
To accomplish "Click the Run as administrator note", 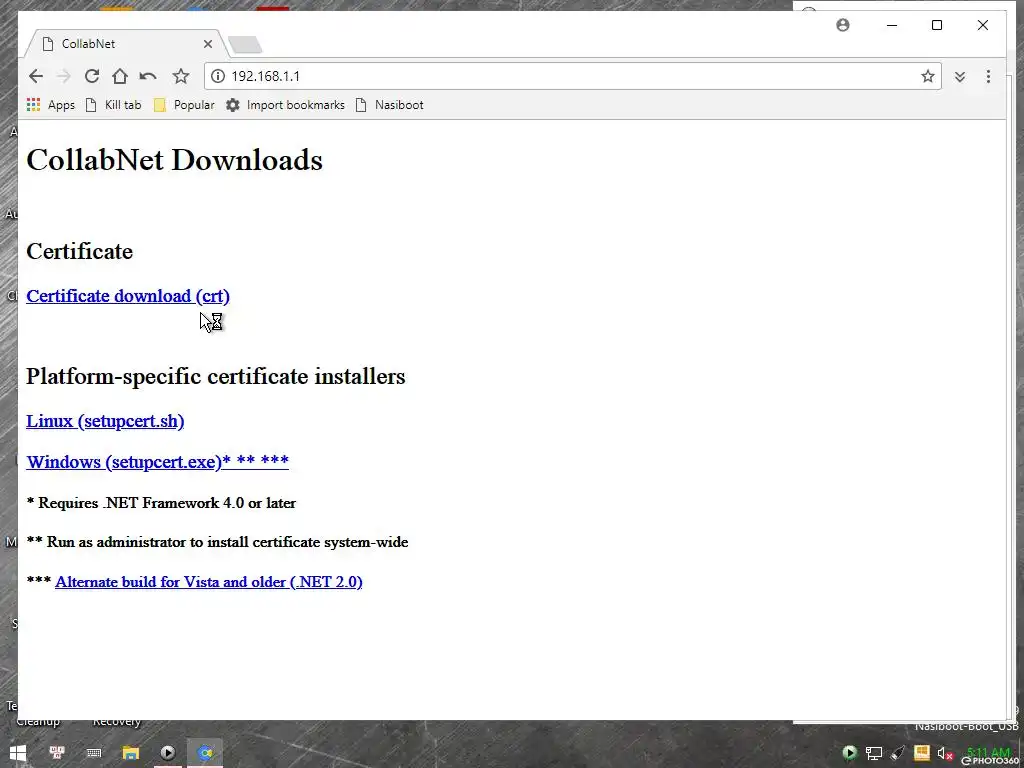I will 217,542.
